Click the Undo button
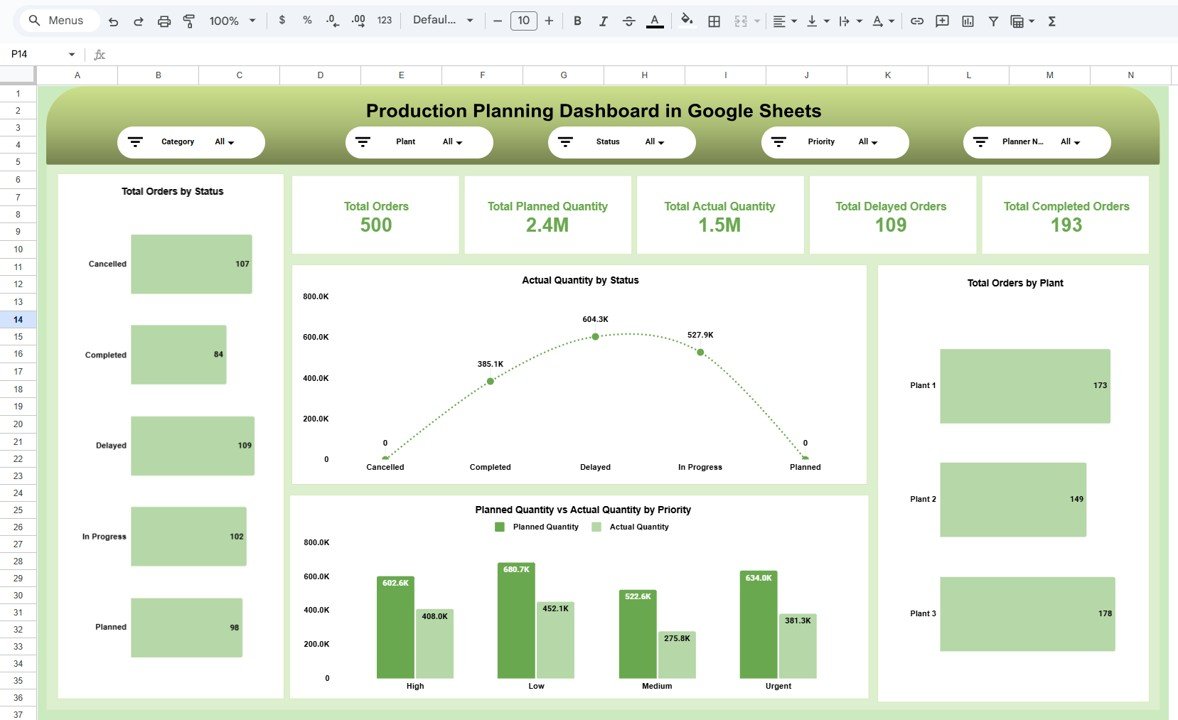1178x720 pixels. tap(112, 20)
